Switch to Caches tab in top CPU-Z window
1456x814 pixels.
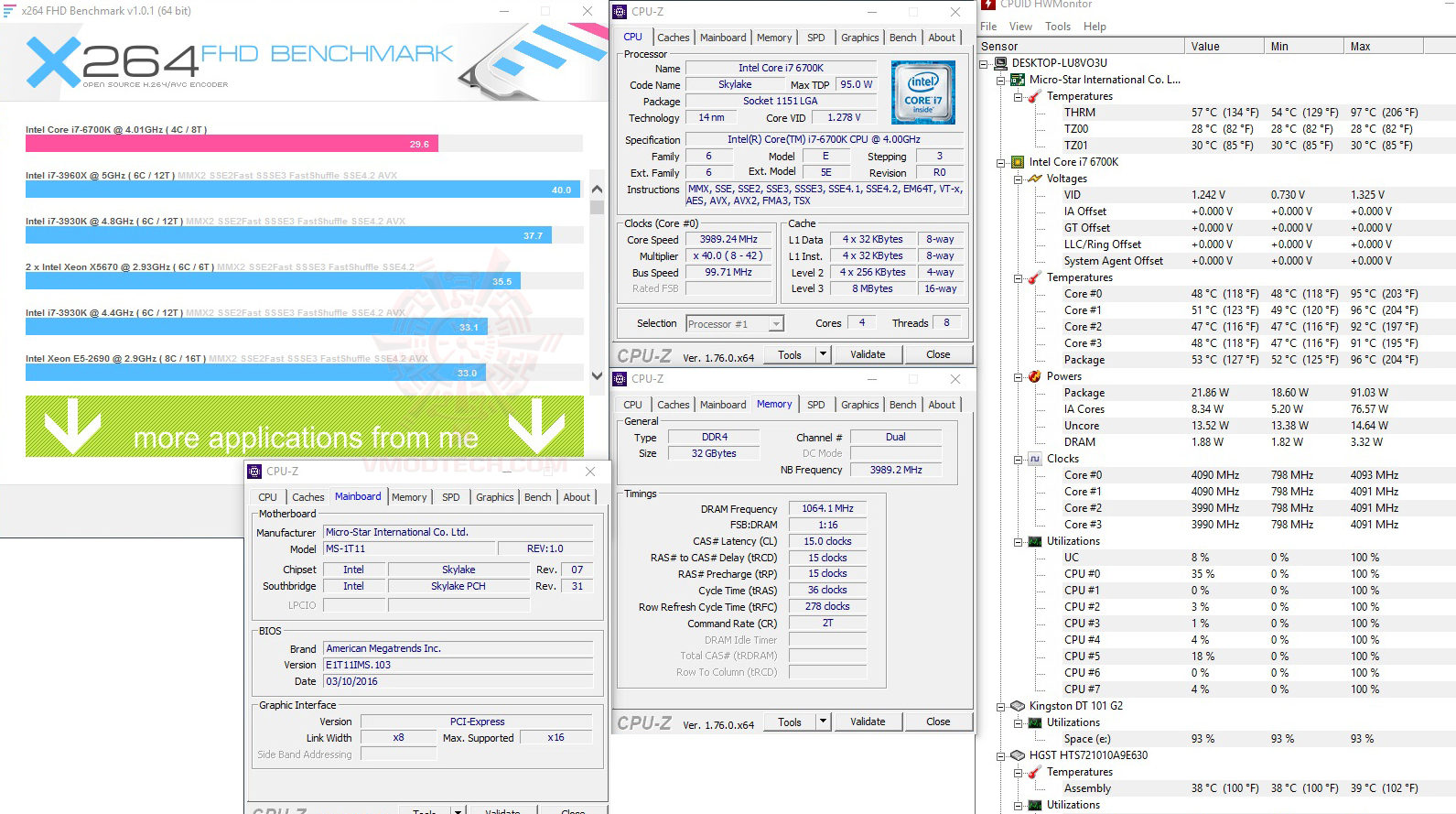point(673,38)
